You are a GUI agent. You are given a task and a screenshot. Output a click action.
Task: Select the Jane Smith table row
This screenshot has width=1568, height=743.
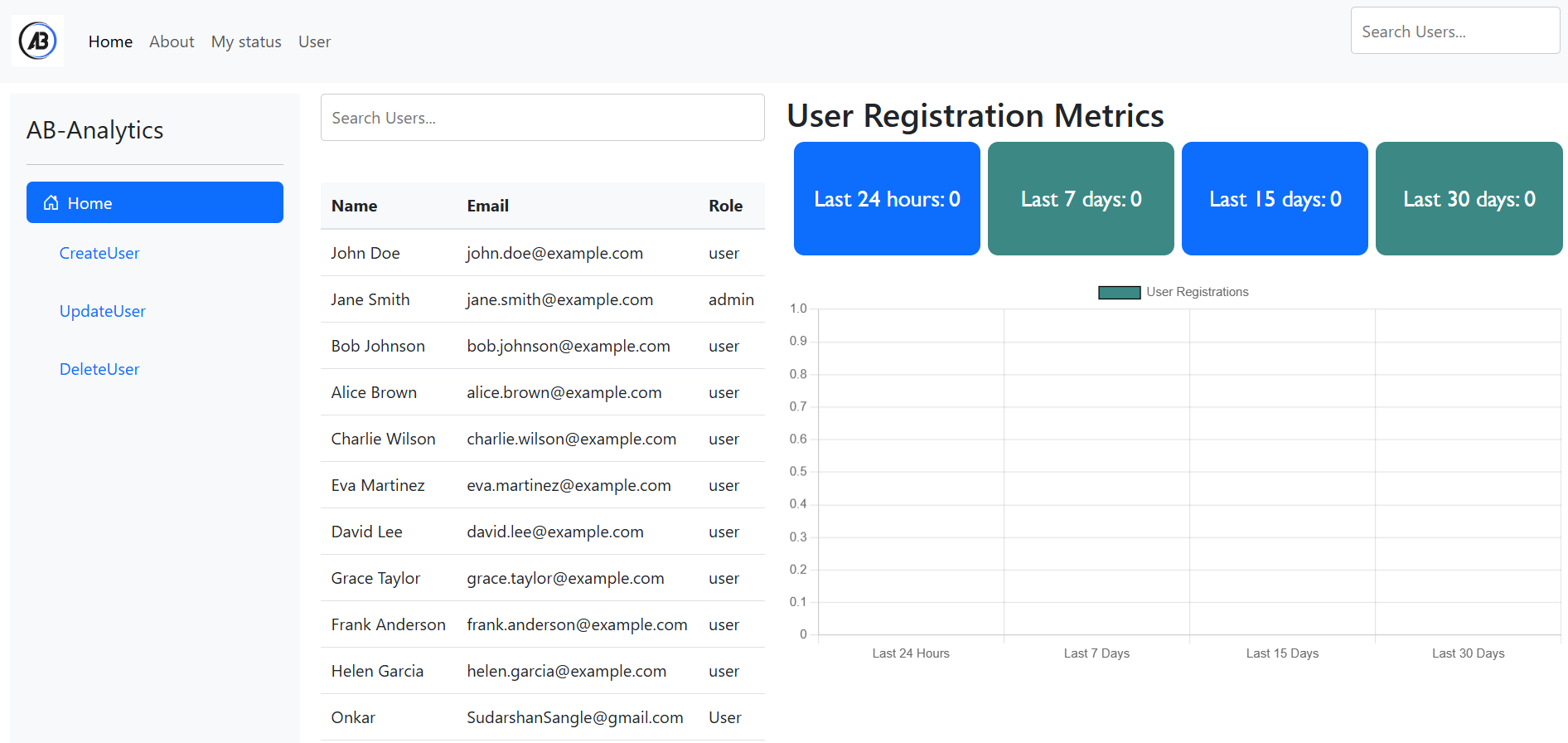(x=542, y=299)
